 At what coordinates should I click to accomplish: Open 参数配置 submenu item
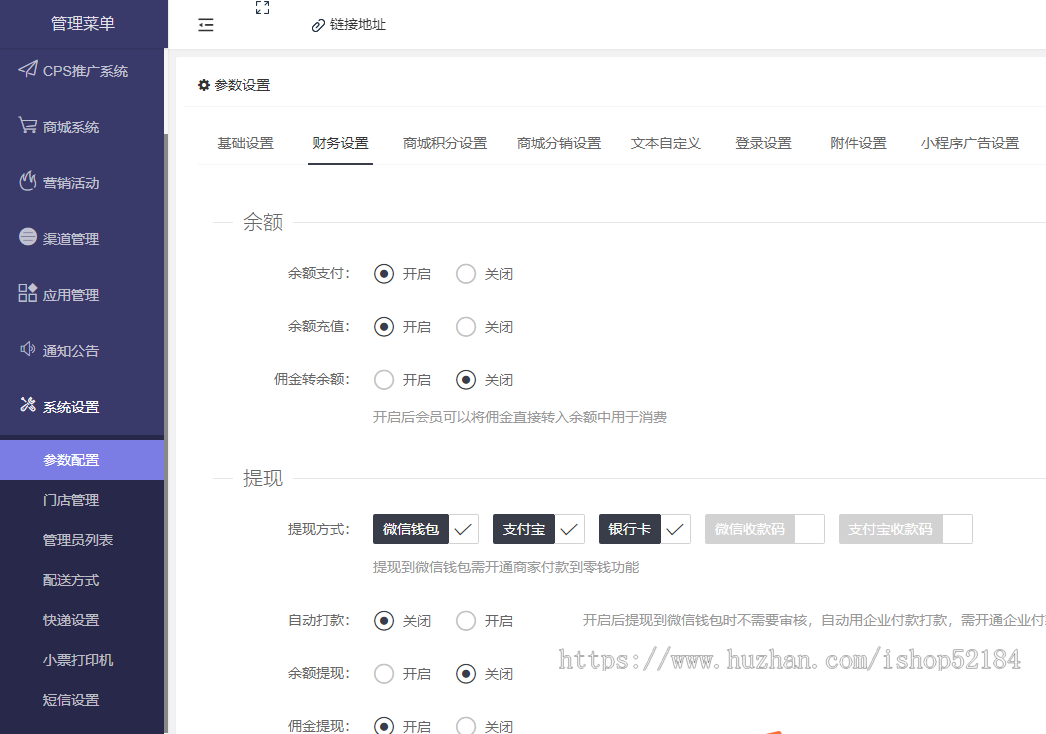click(82, 460)
